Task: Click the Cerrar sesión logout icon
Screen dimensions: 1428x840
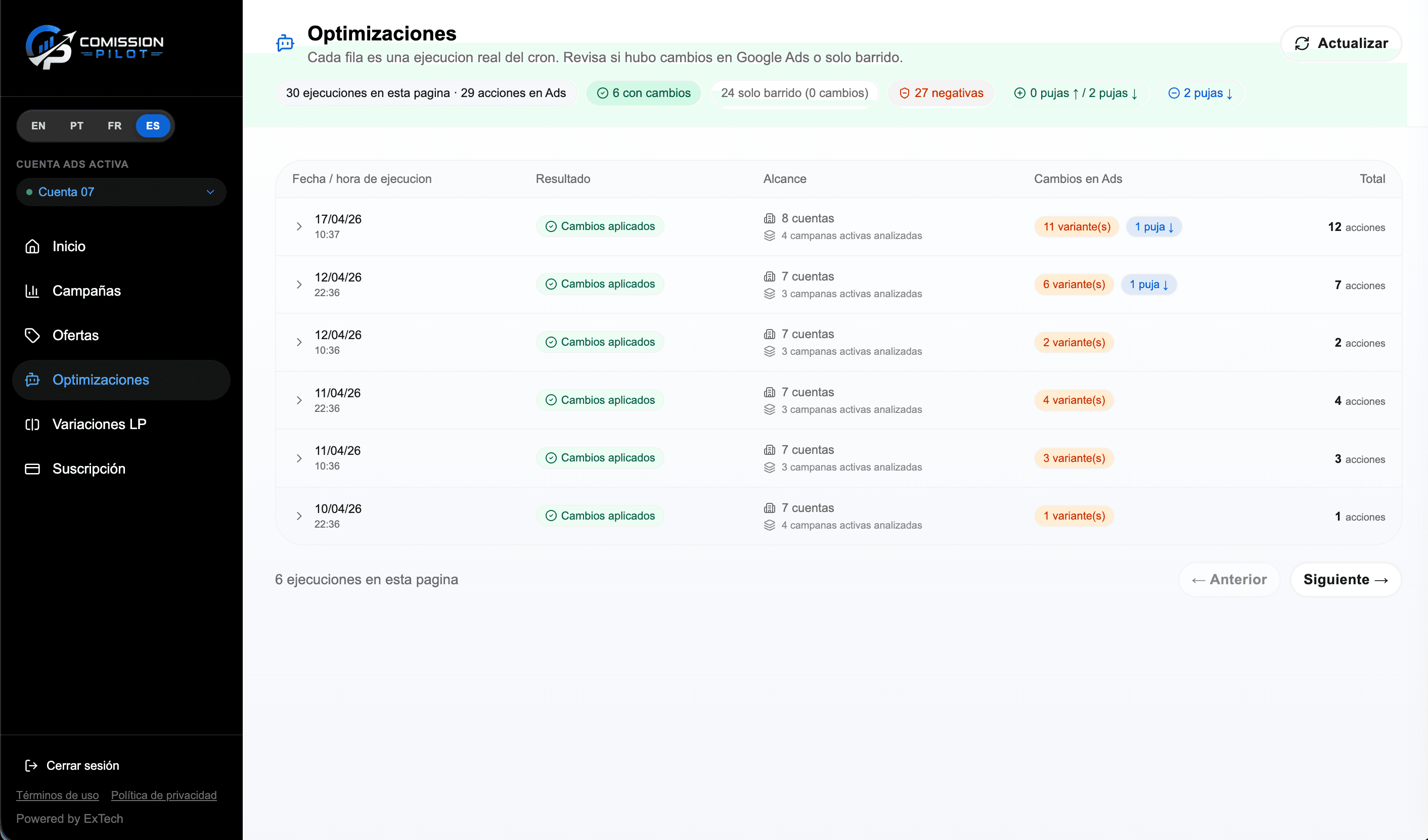Action: [32, 765]
